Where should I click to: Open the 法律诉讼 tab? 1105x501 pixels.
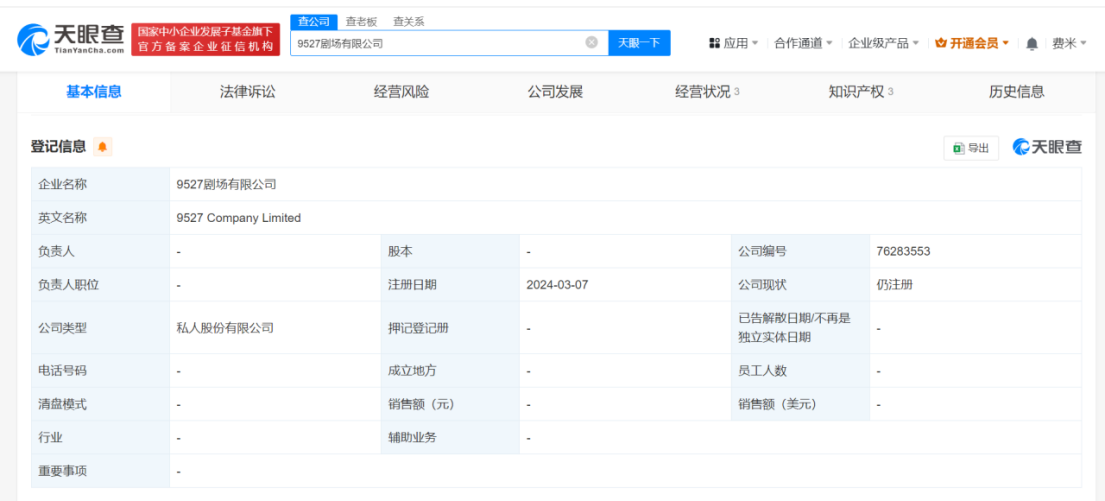pyautogui.click(x=247, y=92)
